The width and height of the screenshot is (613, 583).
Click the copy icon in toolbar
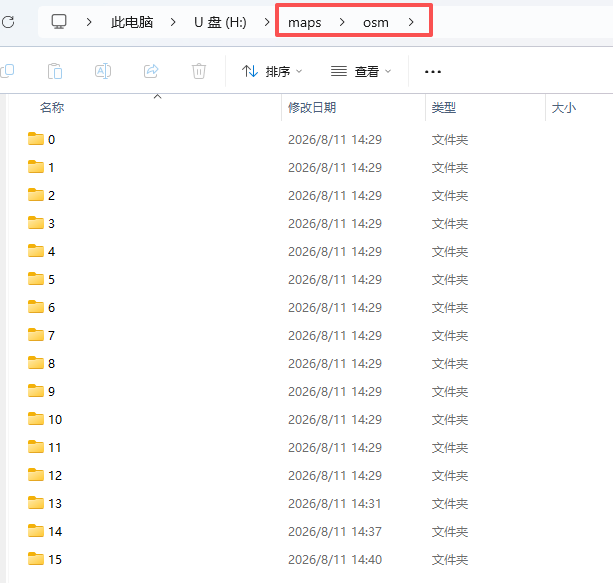coord(7,71)
